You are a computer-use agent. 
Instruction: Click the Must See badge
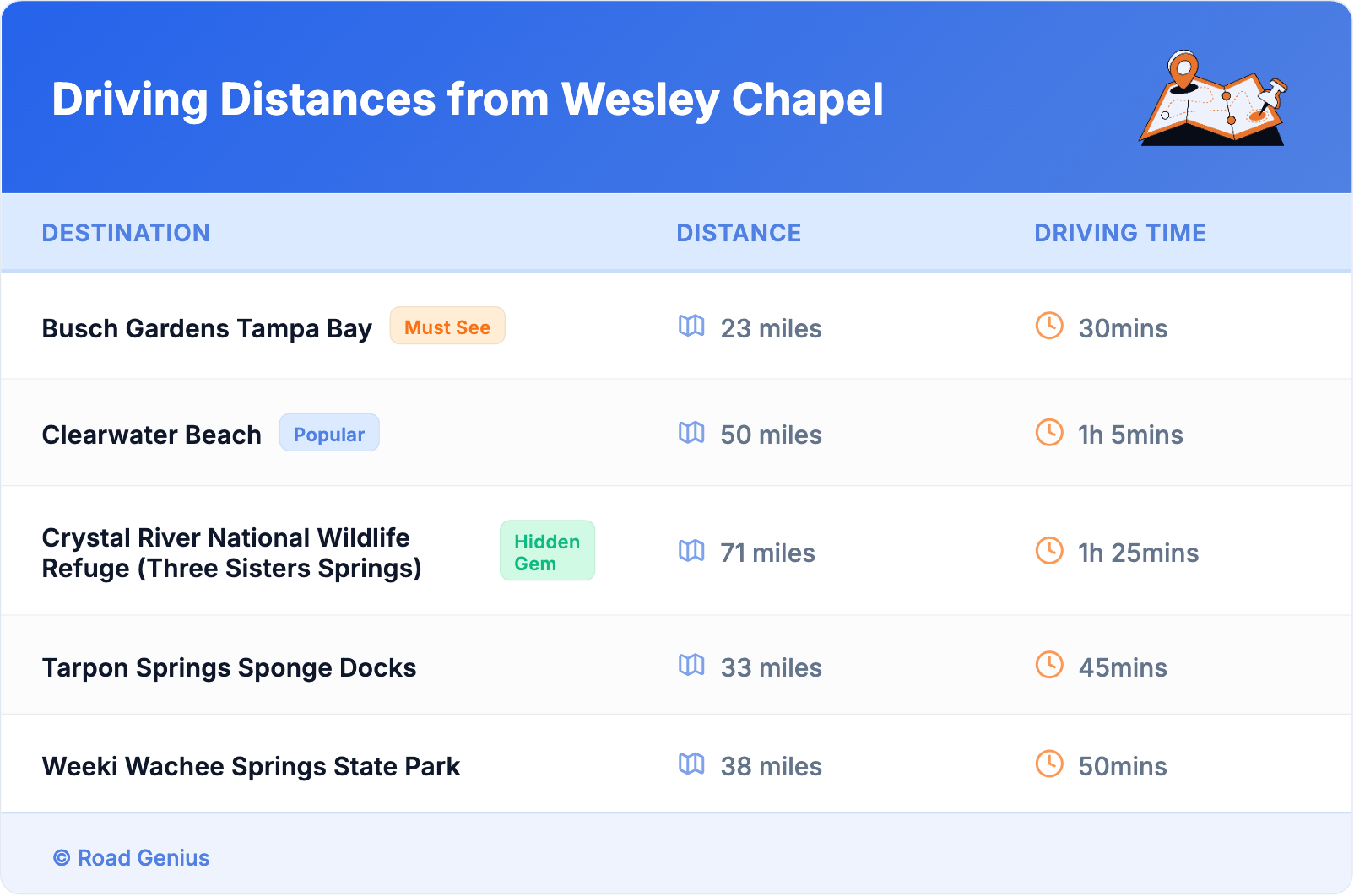click(447, 327)
